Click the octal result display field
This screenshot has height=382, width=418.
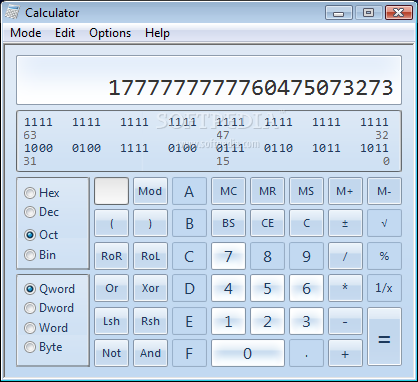point(209,80)
